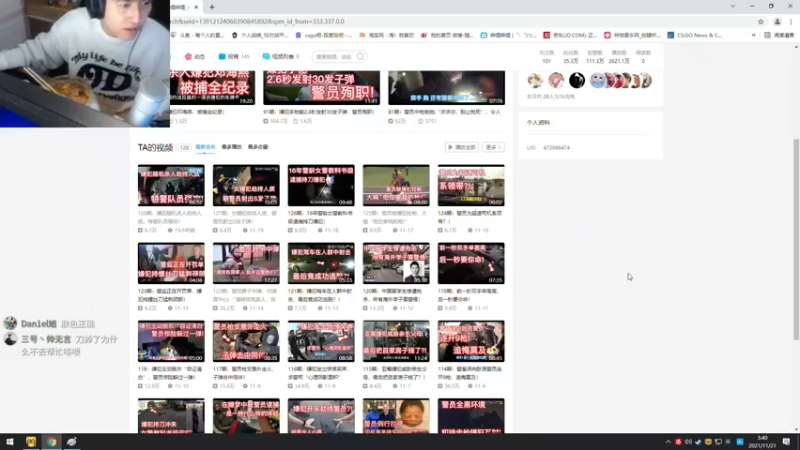This screenshot has height=450, width=800.
Task: Select the 最多收藏 sort tab
Action: tap(258, 147)
